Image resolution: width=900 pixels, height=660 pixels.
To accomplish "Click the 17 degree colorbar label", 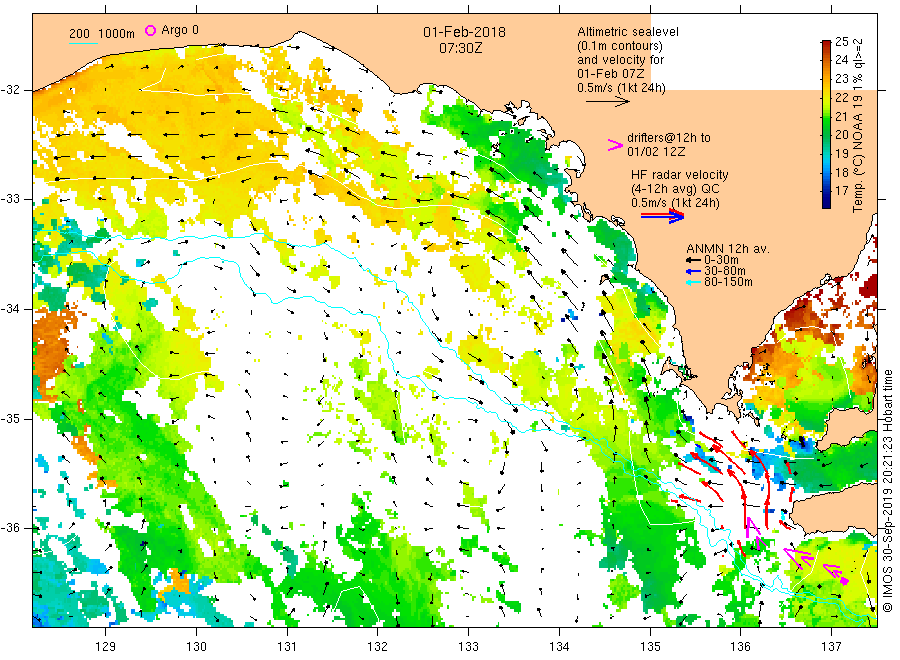I will click(841, 191).
